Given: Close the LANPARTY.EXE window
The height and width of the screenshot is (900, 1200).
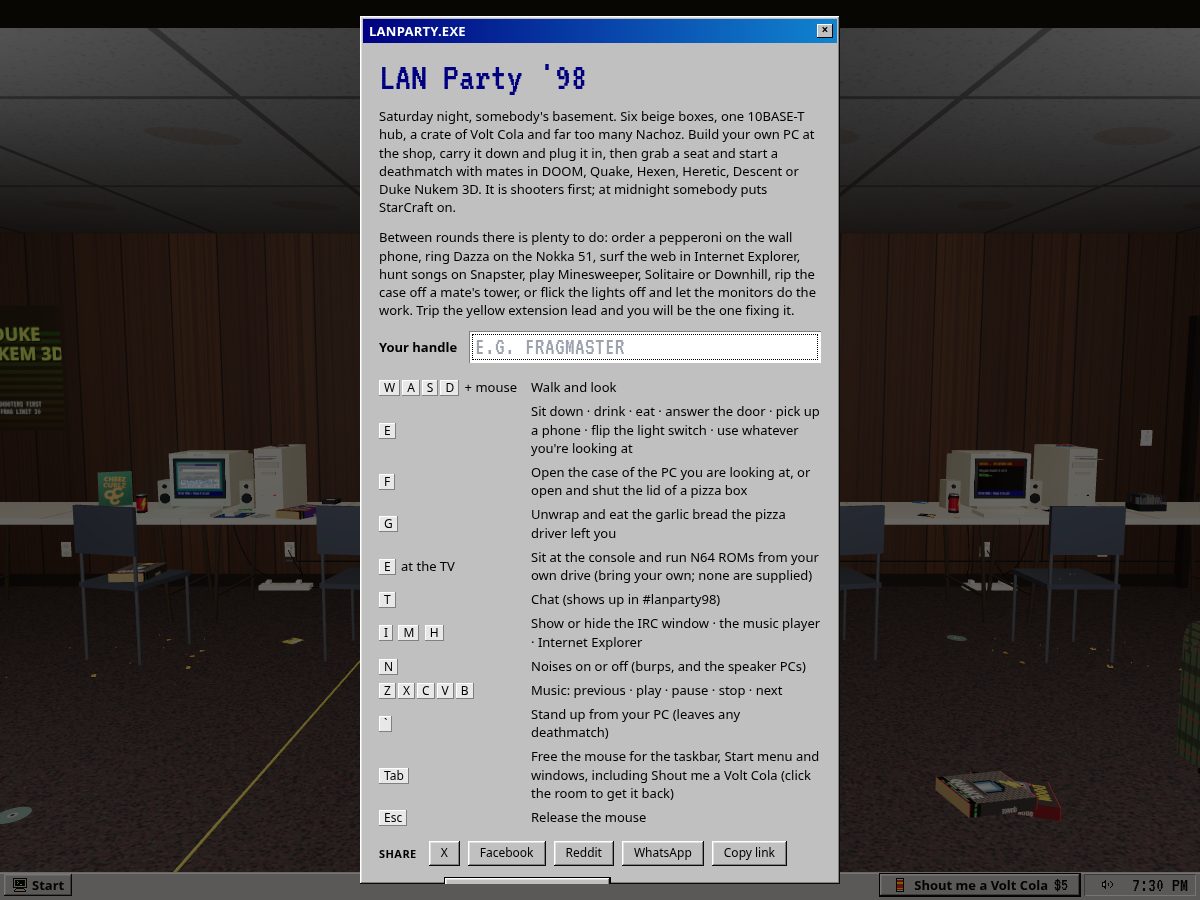Looking at the screenshot, I should tap(824, 30).
